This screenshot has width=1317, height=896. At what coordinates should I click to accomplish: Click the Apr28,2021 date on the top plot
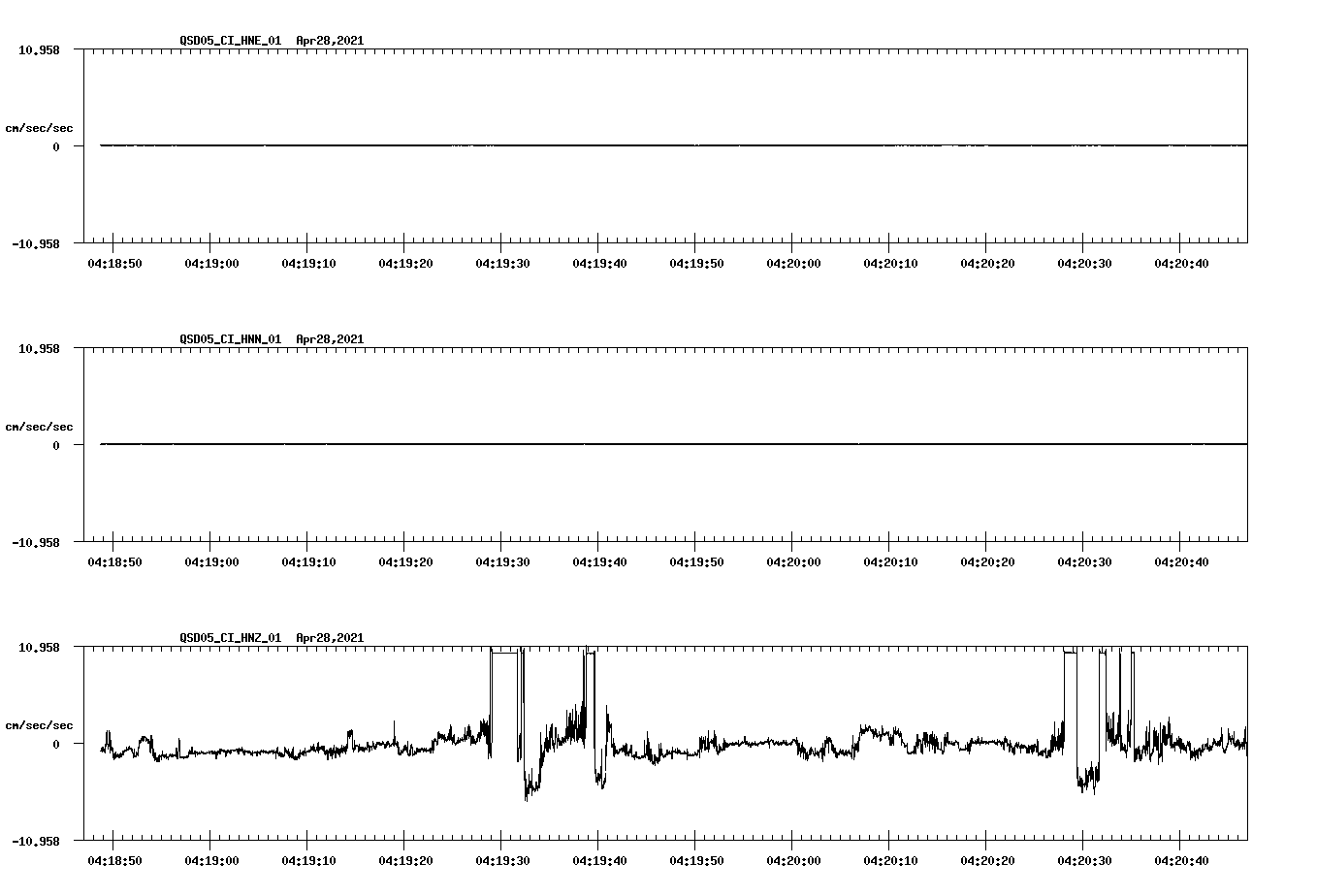pyautogui.click(x=329, y=41)
